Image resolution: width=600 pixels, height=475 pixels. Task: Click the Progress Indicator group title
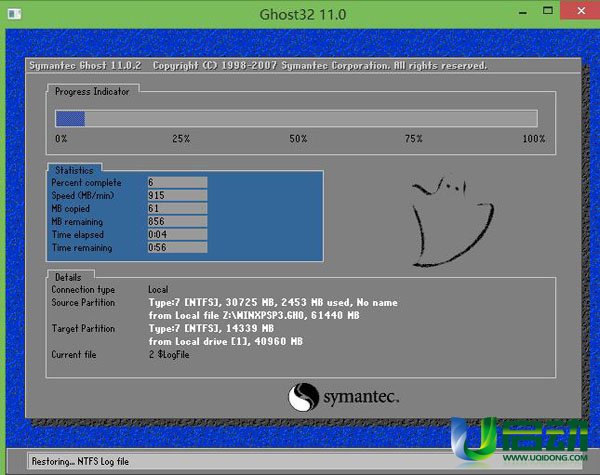click(92, 91)
